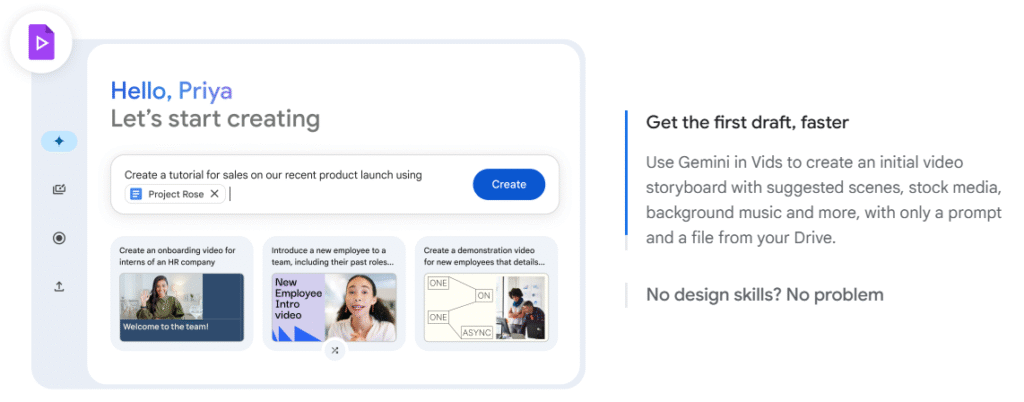Expand 'No design skills? No problem' section
Viewport: 1024px width, 402px height.
[765, 294]
